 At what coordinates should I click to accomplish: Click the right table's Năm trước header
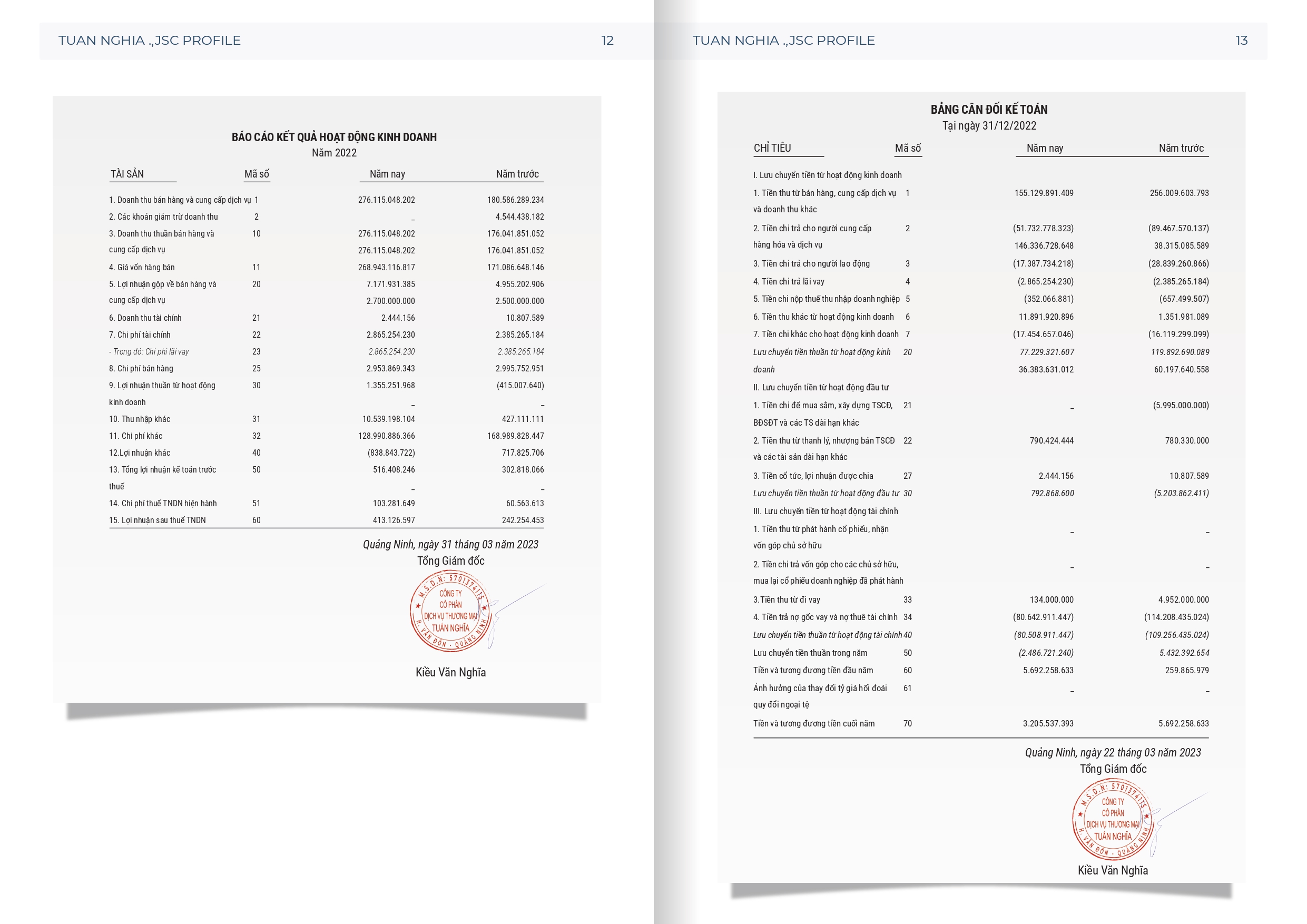point(1181,148)
